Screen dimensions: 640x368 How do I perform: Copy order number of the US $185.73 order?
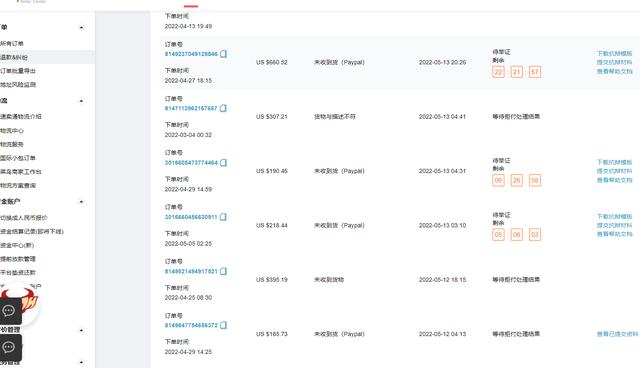pyautogui.click(x=223, y=325)
